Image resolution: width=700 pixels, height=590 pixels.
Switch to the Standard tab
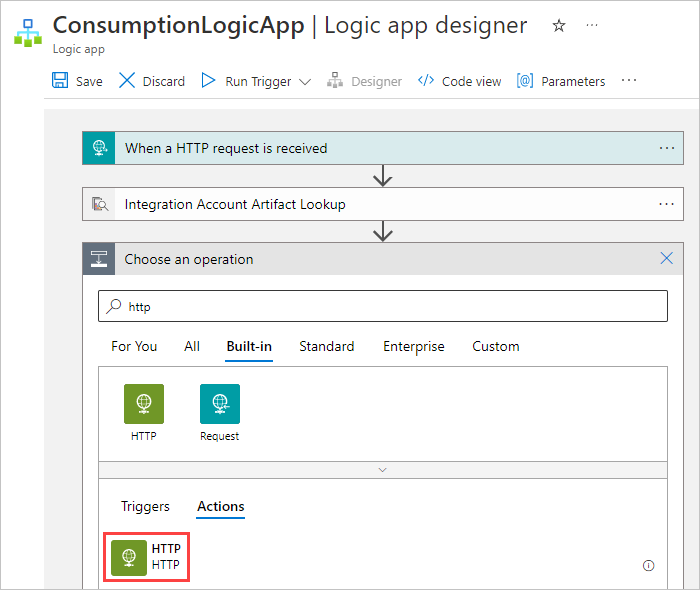(x=327, y=346)
